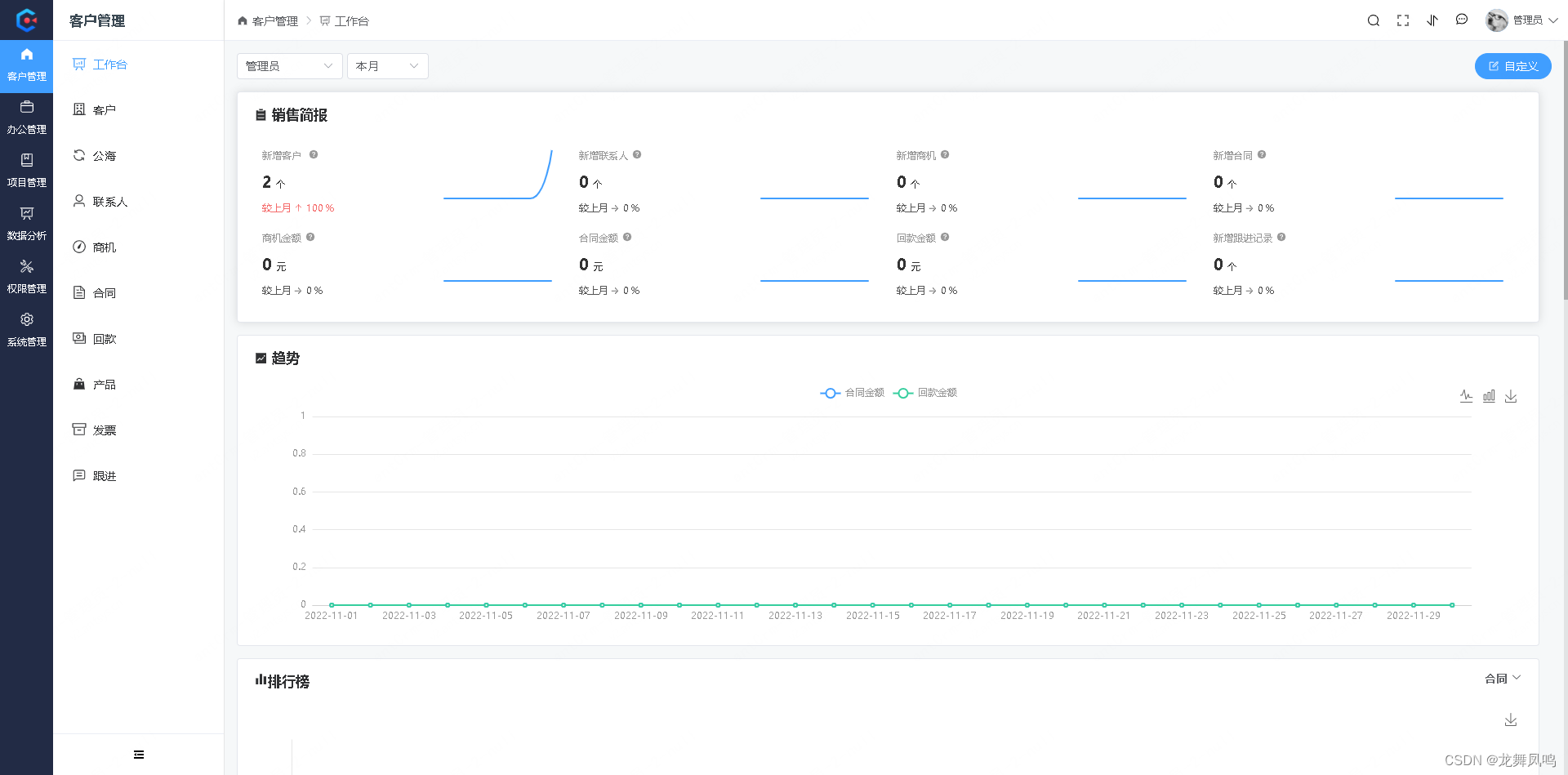The image size is (1568, 775).
Task: Switch trend chart to line view
Action: click(1467, 396)
